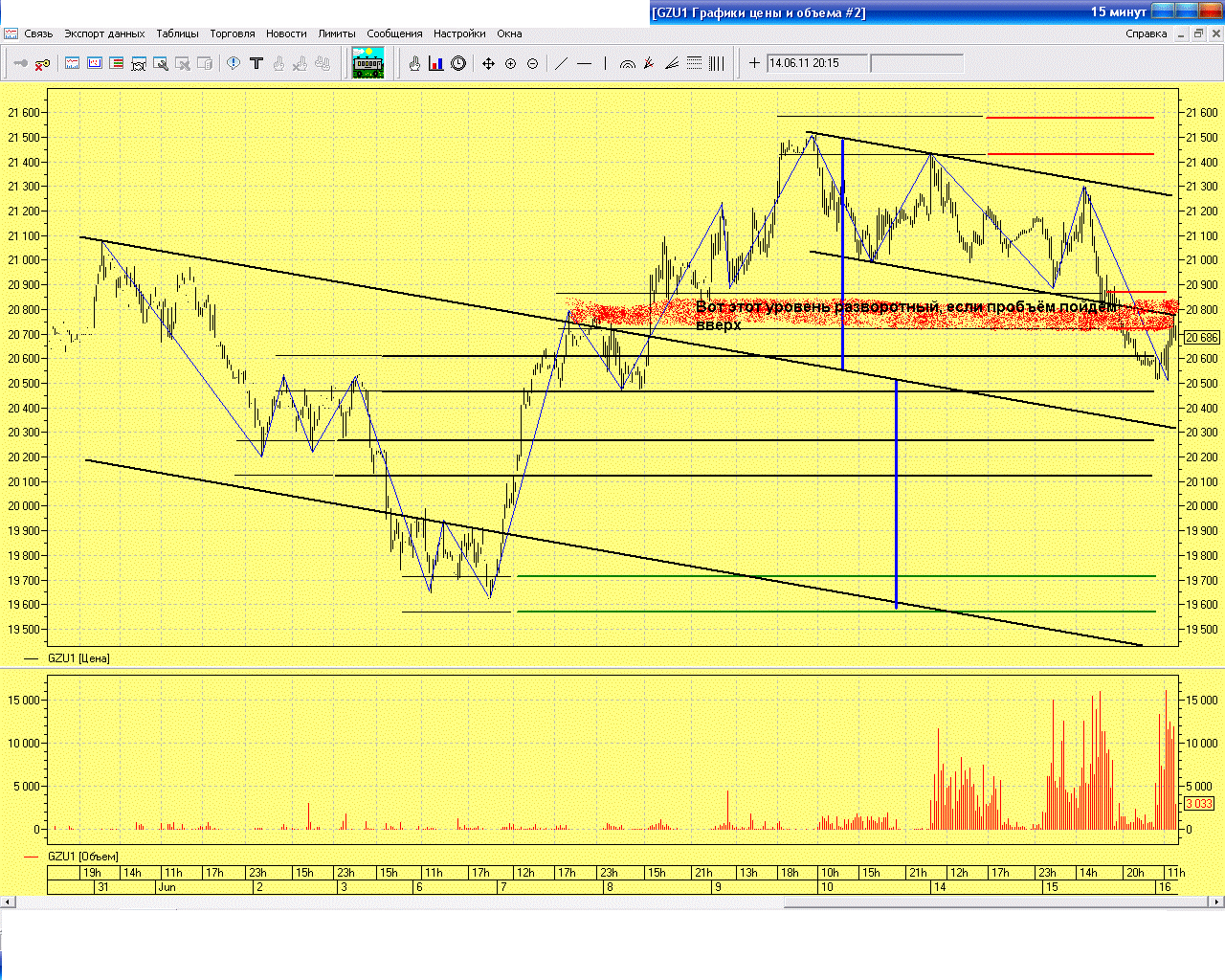Open the Экспорт данных menu
Screen dimensions: 1225x980
pos(104,33)
